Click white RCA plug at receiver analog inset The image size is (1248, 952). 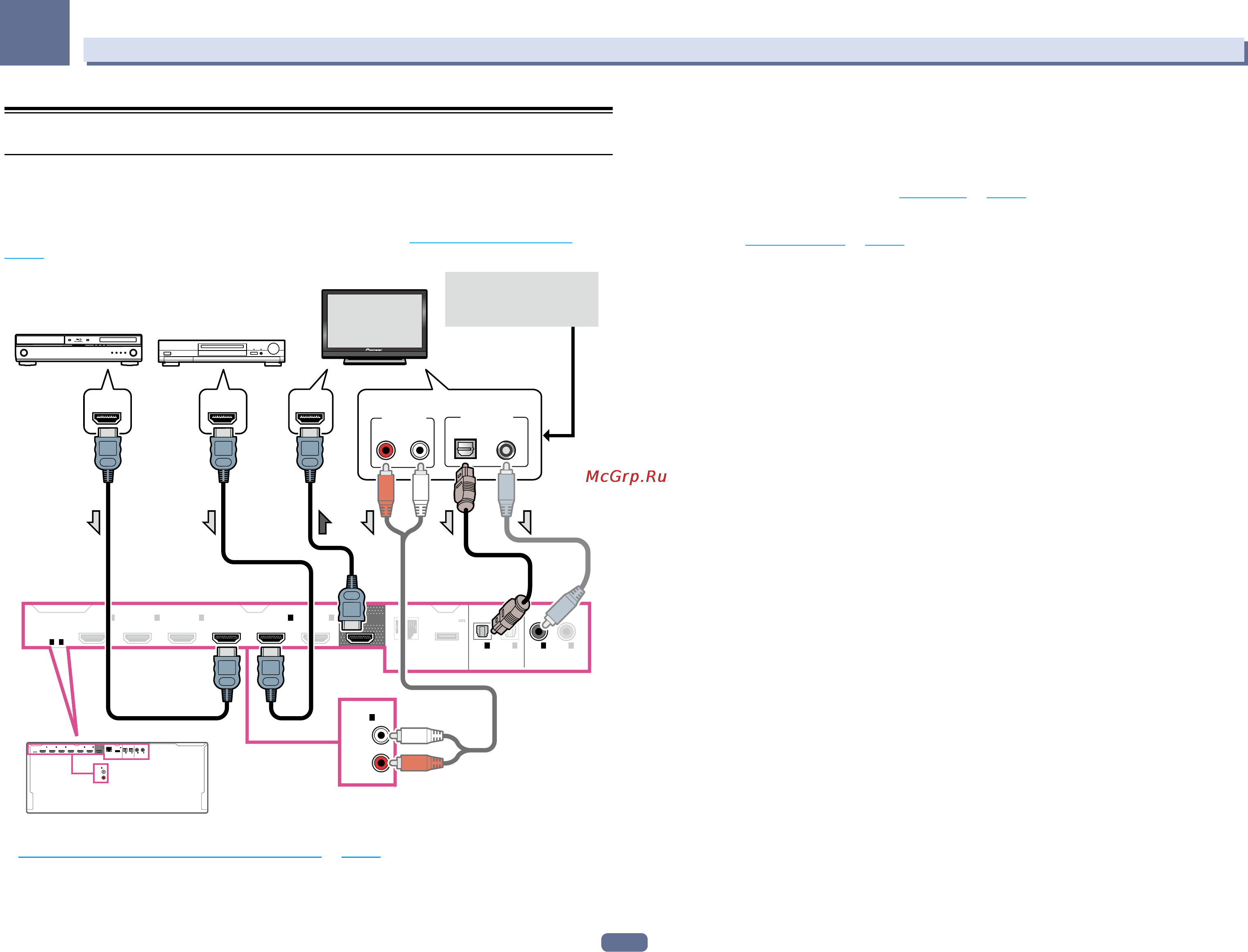417,735
